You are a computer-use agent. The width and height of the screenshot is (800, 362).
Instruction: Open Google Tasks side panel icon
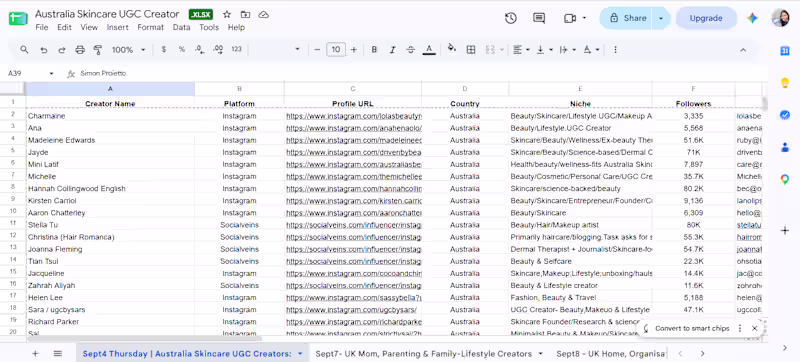(785, 115)
